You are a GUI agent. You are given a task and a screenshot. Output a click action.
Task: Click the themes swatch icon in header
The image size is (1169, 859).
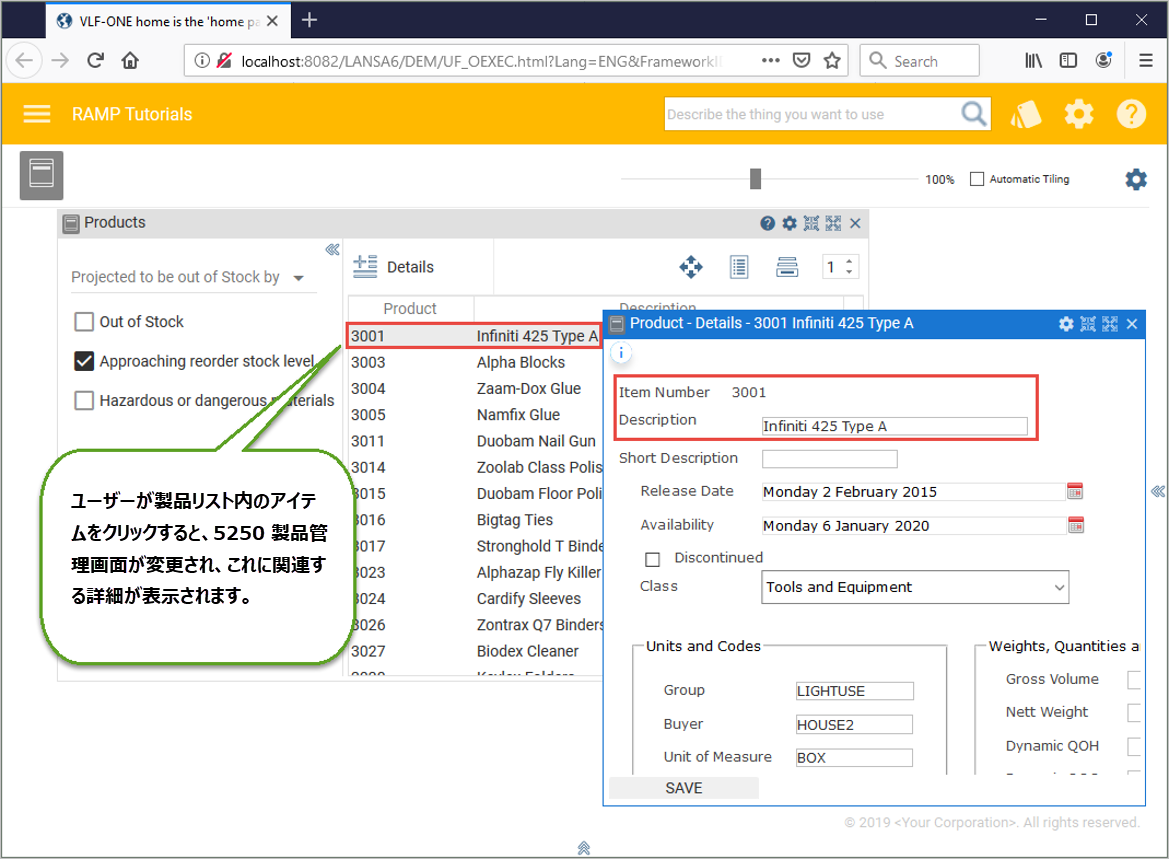pos(1027,114)
